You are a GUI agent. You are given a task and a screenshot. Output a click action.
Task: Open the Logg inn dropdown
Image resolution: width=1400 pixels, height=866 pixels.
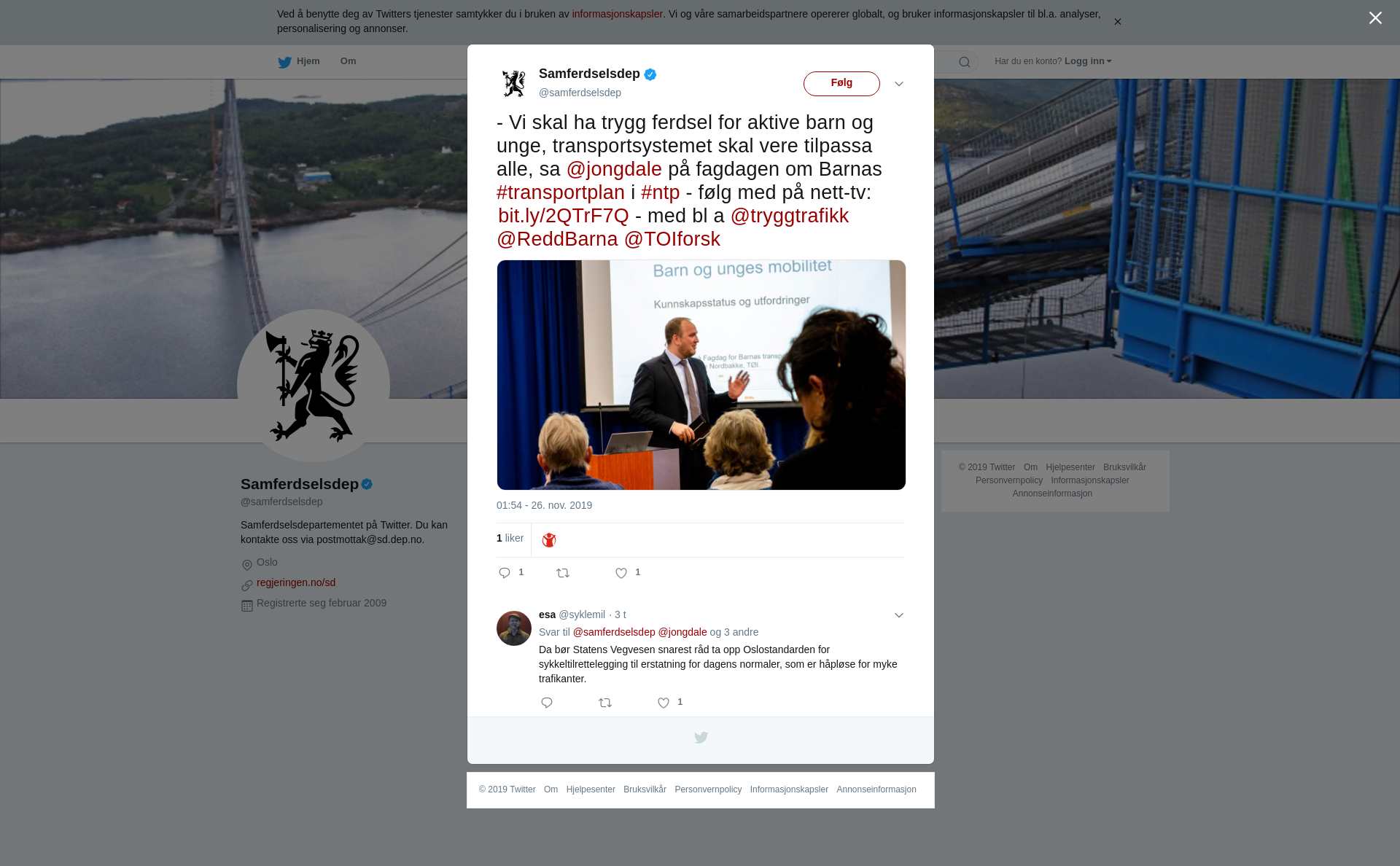pos(1088,61)
